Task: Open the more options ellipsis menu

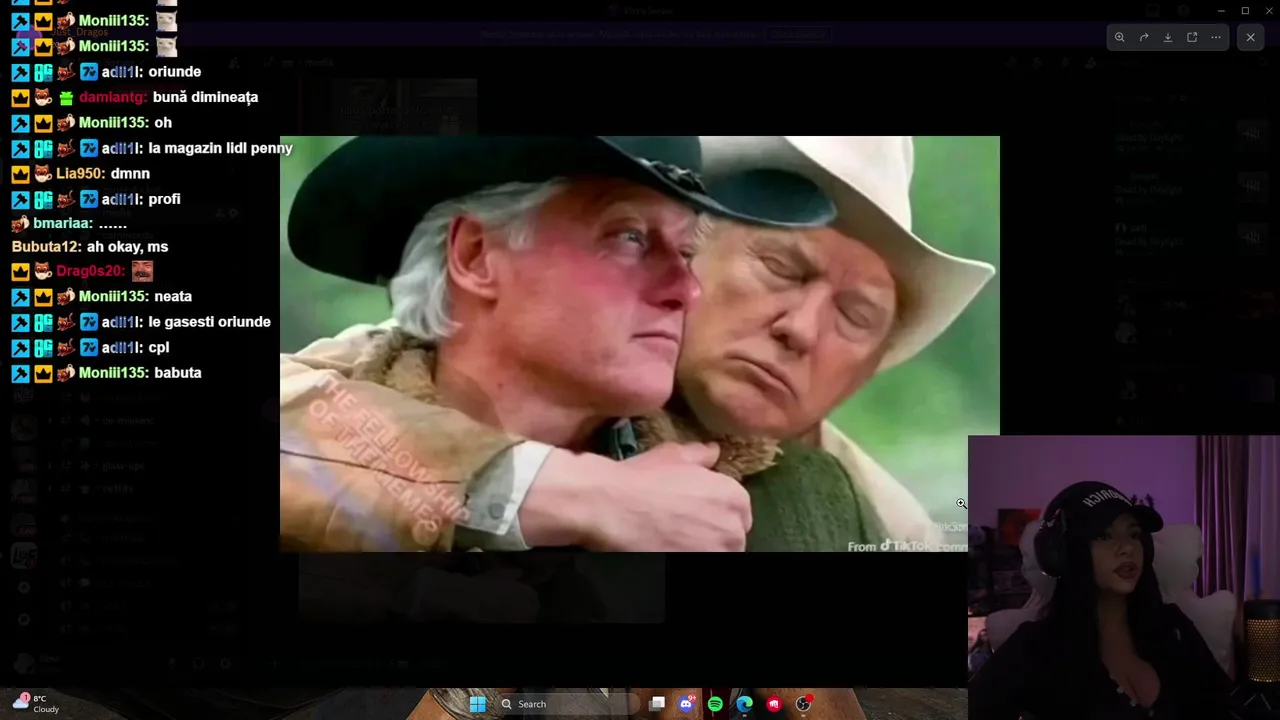Action: 1216,37
